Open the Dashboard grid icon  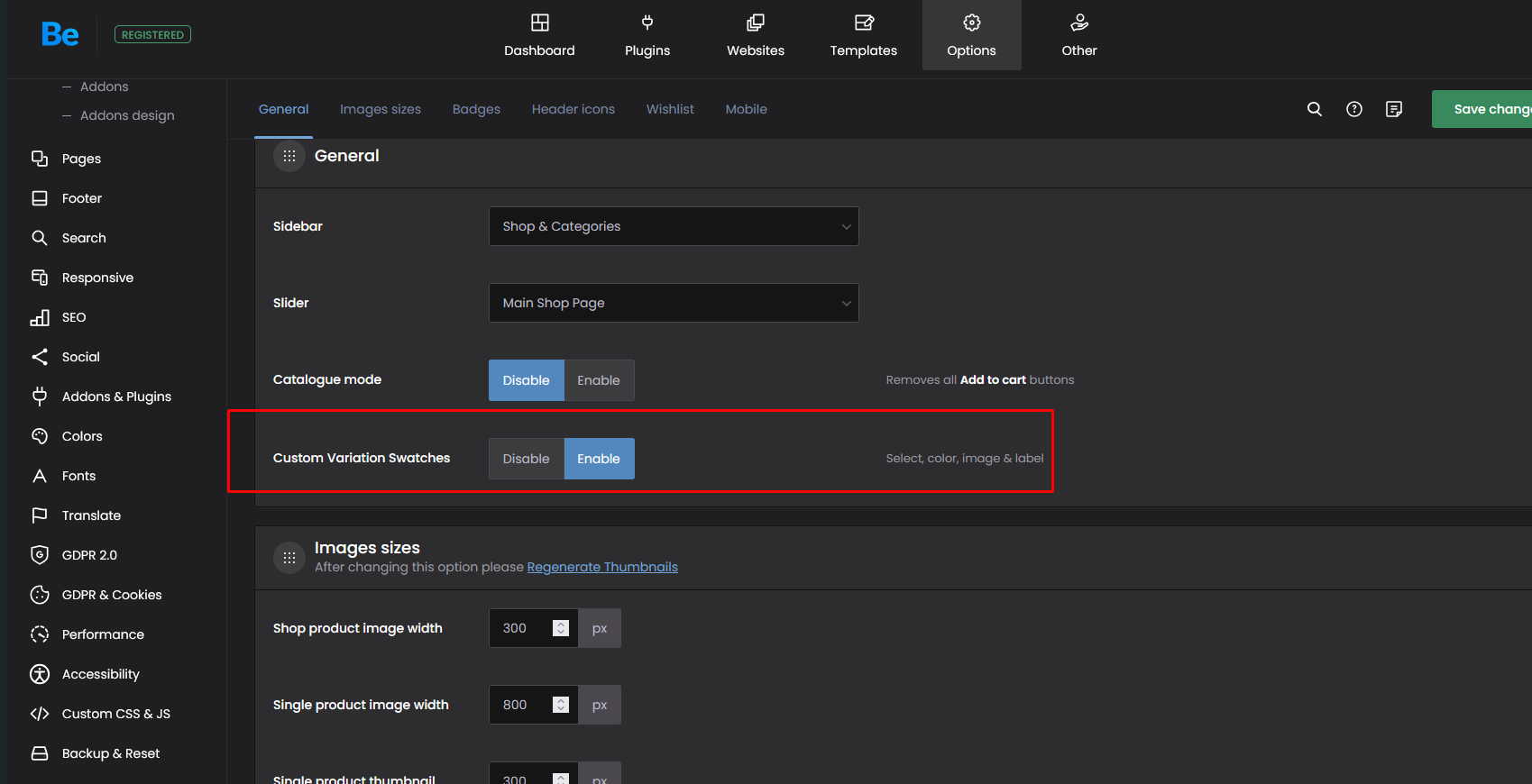coord(539,23)
